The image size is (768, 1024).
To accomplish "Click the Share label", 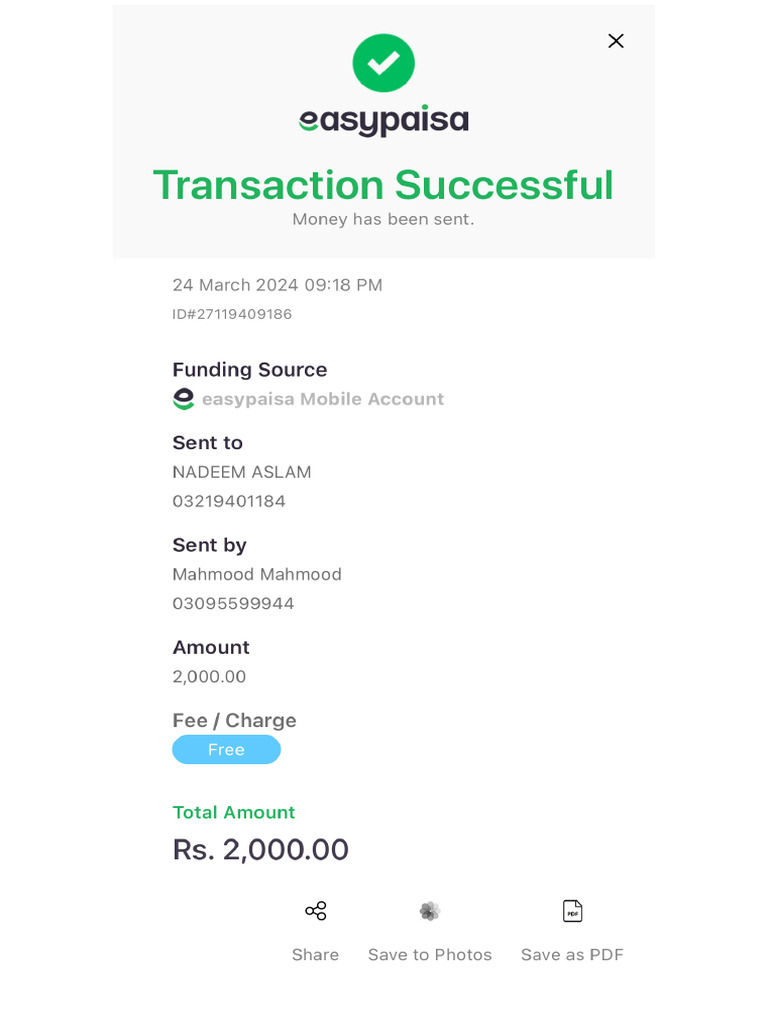I will [x=316, y=955].
